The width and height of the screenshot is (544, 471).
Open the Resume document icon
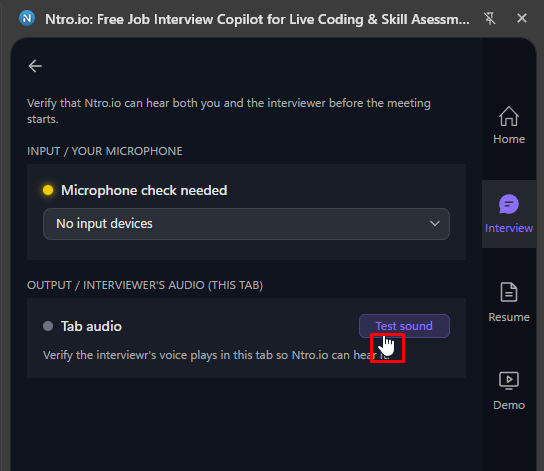[509, 292]
